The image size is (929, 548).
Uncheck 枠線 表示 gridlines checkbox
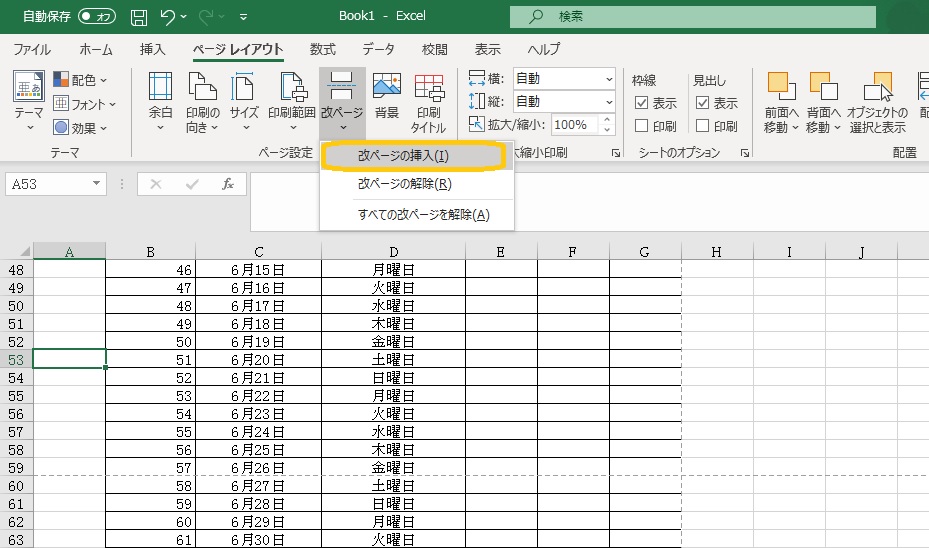coord(642,103)
